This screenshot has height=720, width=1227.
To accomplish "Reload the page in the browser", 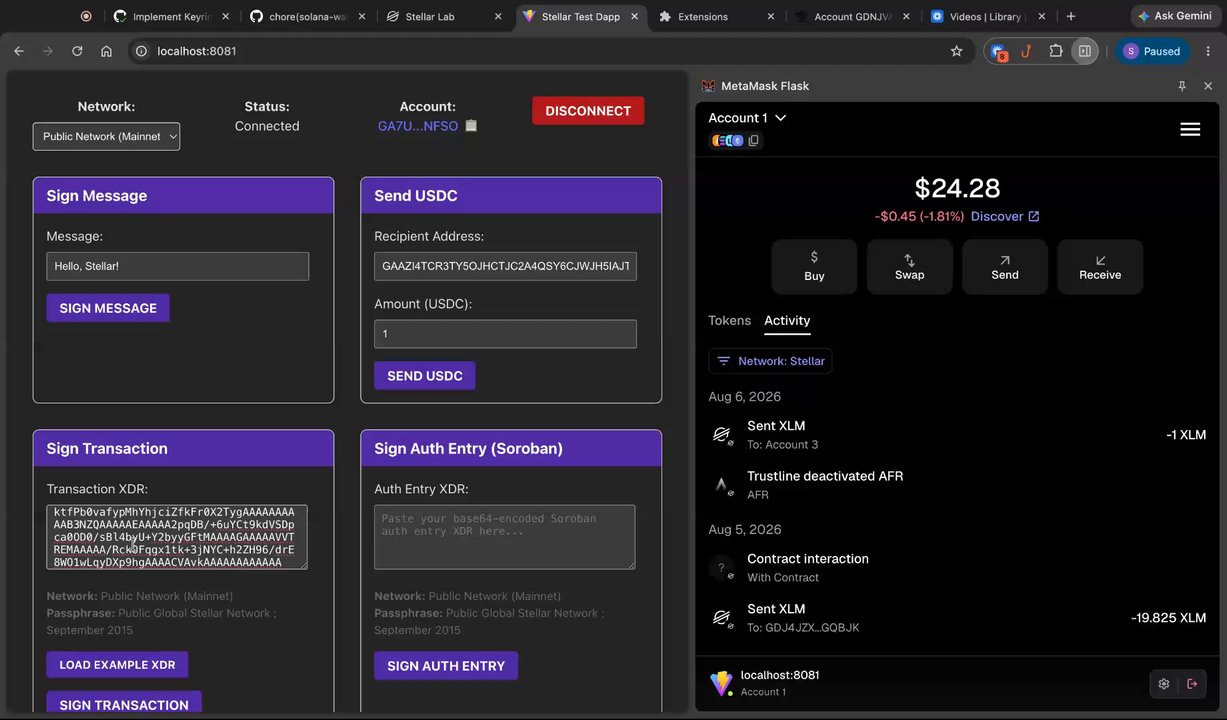I will click(77, 51).
